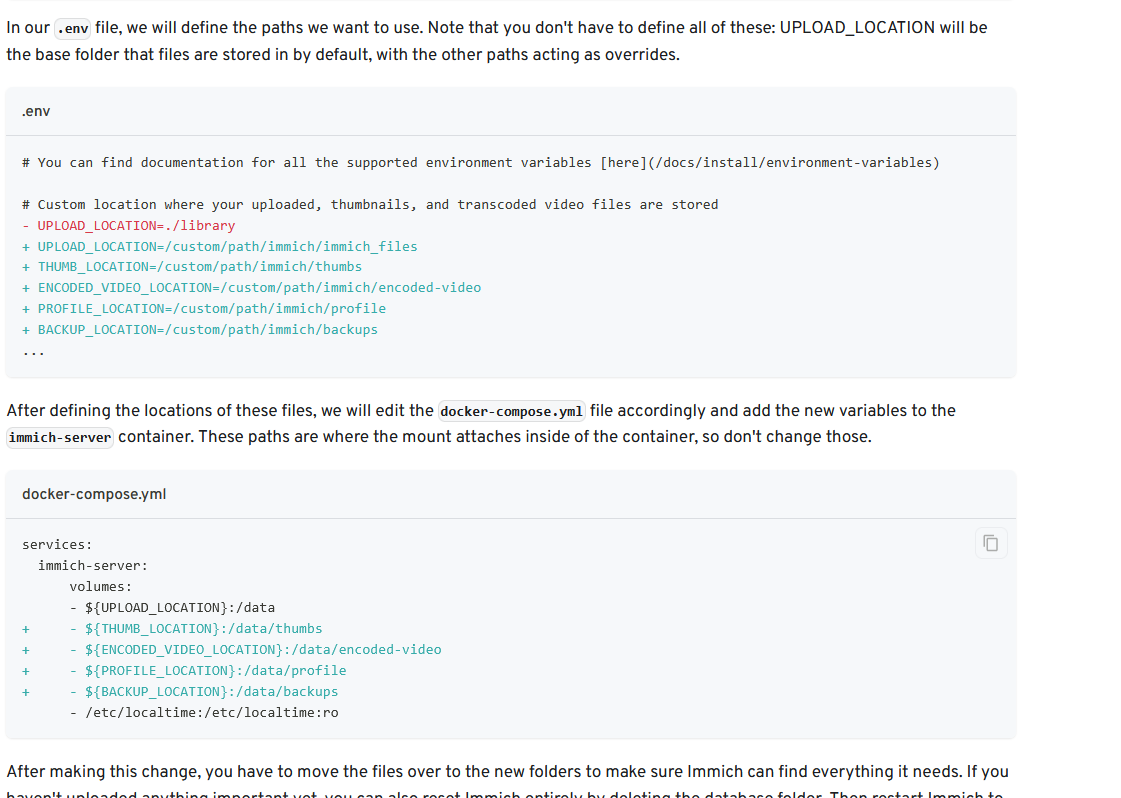Click the inline '.env' code in the first paragraph
Viewport: 1121px width, 798px height.
click(73, 29)
